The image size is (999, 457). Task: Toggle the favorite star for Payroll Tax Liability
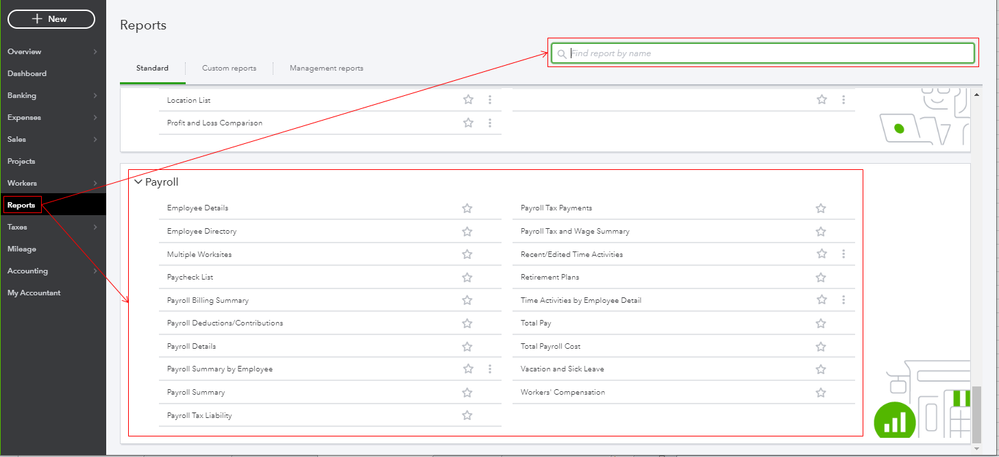point(467,415)
